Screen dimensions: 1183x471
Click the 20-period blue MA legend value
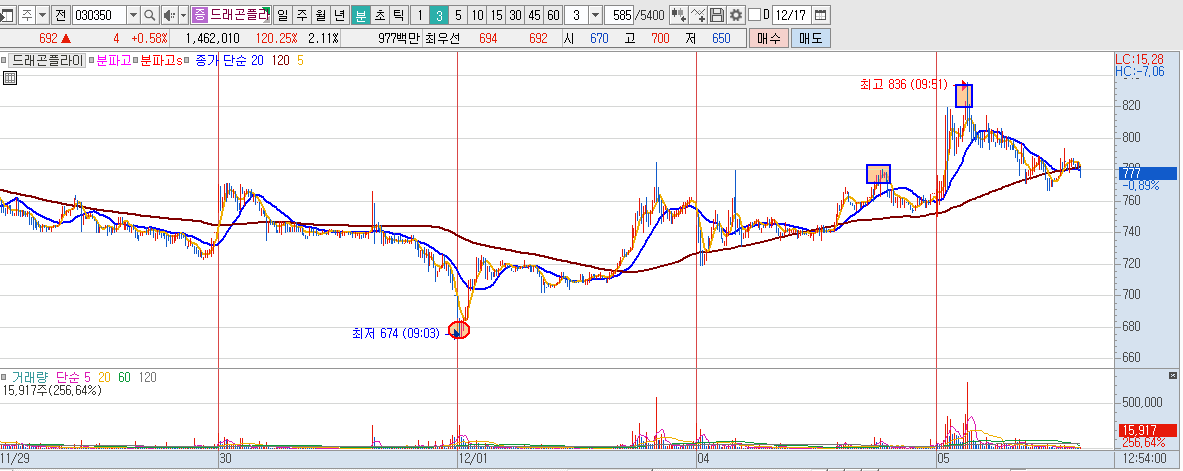257,61
